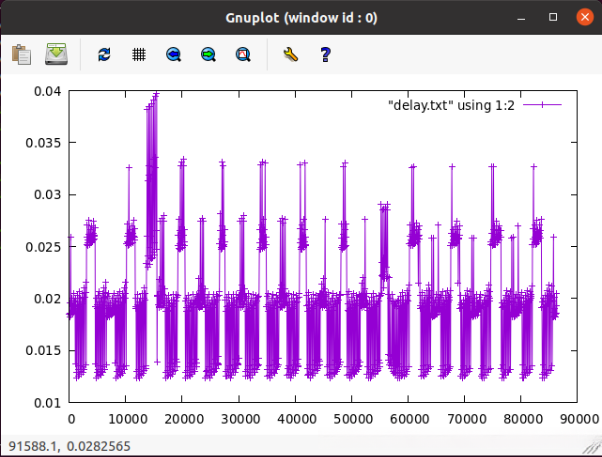Viewport: 602px width, 457px height.
Task: Click the 30000 x-axis label
Action: click(240, 419)
